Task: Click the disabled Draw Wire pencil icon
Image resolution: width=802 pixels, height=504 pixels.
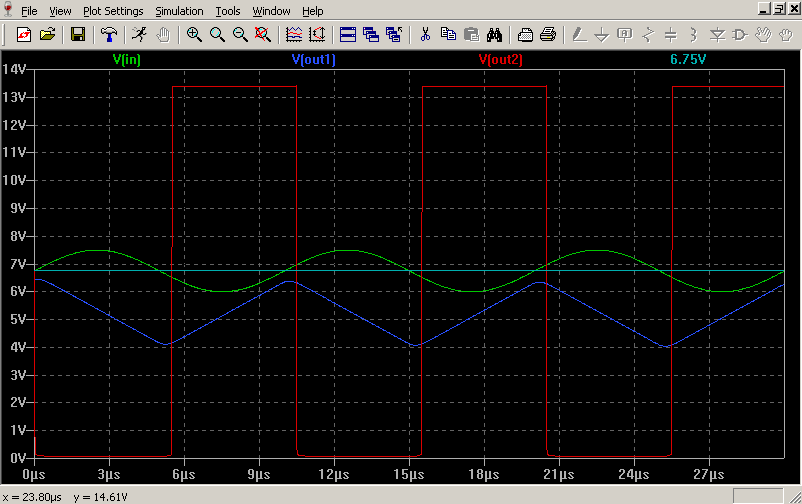Action: [x=579, y=35]
